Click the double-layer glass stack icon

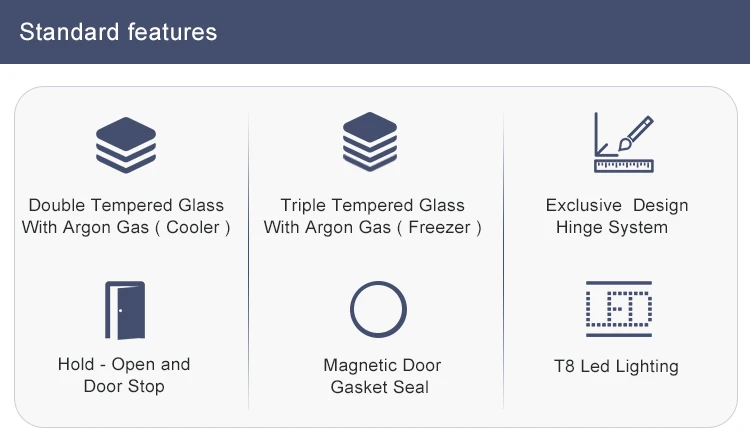click(x=126, y=145)
